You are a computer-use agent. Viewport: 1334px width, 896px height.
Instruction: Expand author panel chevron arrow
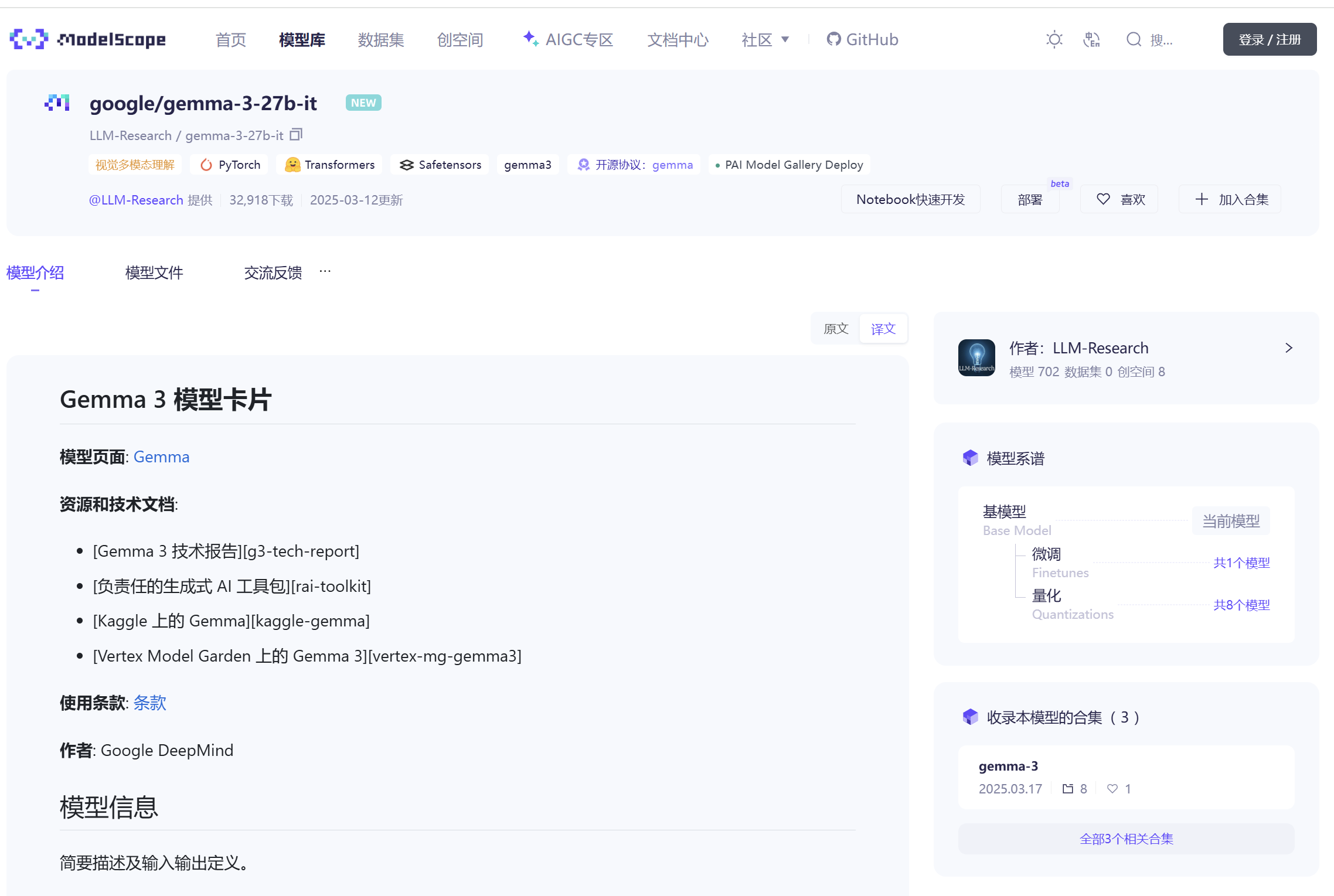point(1288,348)
